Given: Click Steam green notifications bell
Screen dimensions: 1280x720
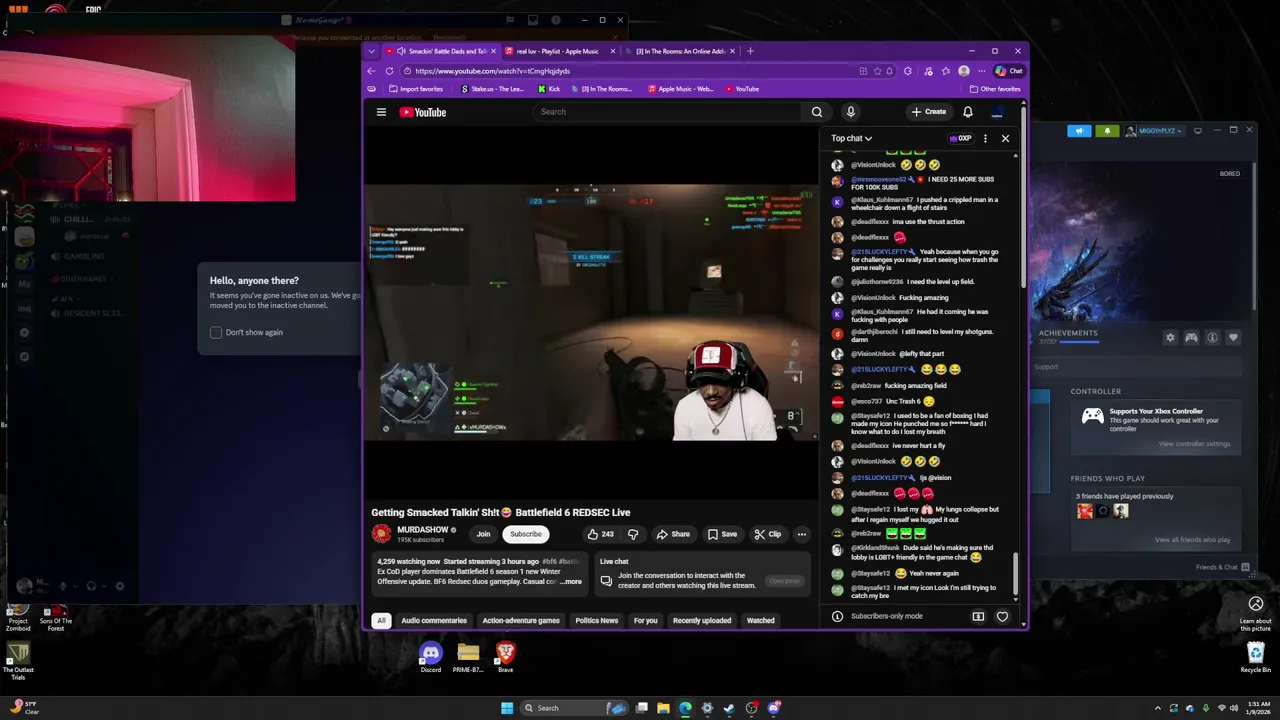Looking at the screenshot, I should pyautogui.click(x=1107, y=131).
